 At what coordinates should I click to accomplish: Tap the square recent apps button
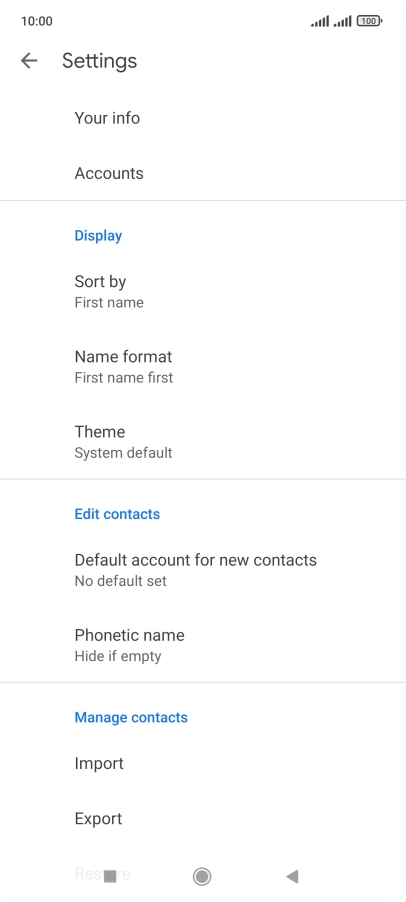pyautogui.click(x=110, y=876)
